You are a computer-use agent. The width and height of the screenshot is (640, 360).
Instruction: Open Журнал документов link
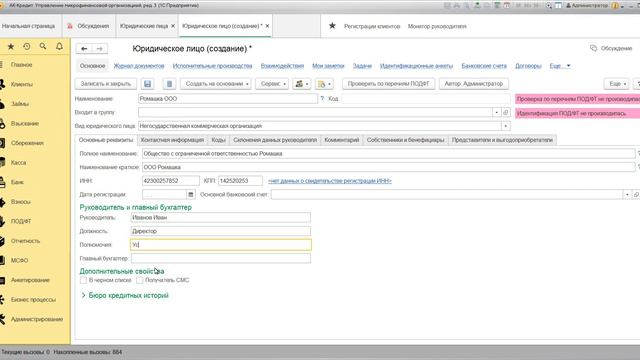tap(139, 66)
